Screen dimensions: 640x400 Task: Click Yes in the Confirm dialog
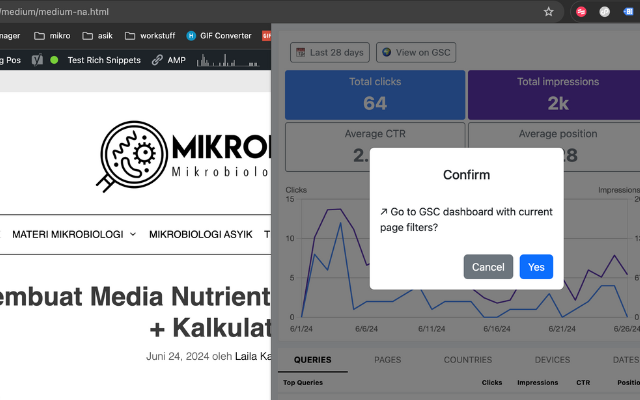[x=536, y=267]
